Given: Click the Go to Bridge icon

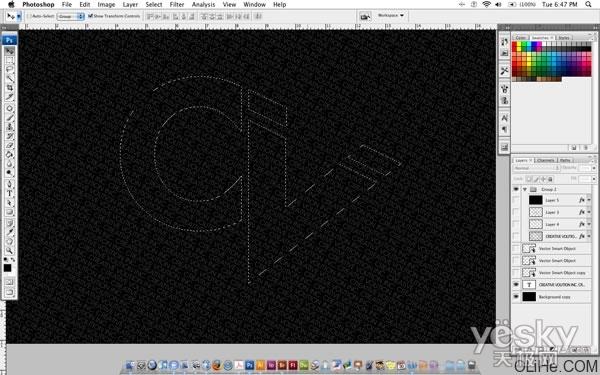Looking at the screenshot, I should pyautogui.click(x=365, y=16).
